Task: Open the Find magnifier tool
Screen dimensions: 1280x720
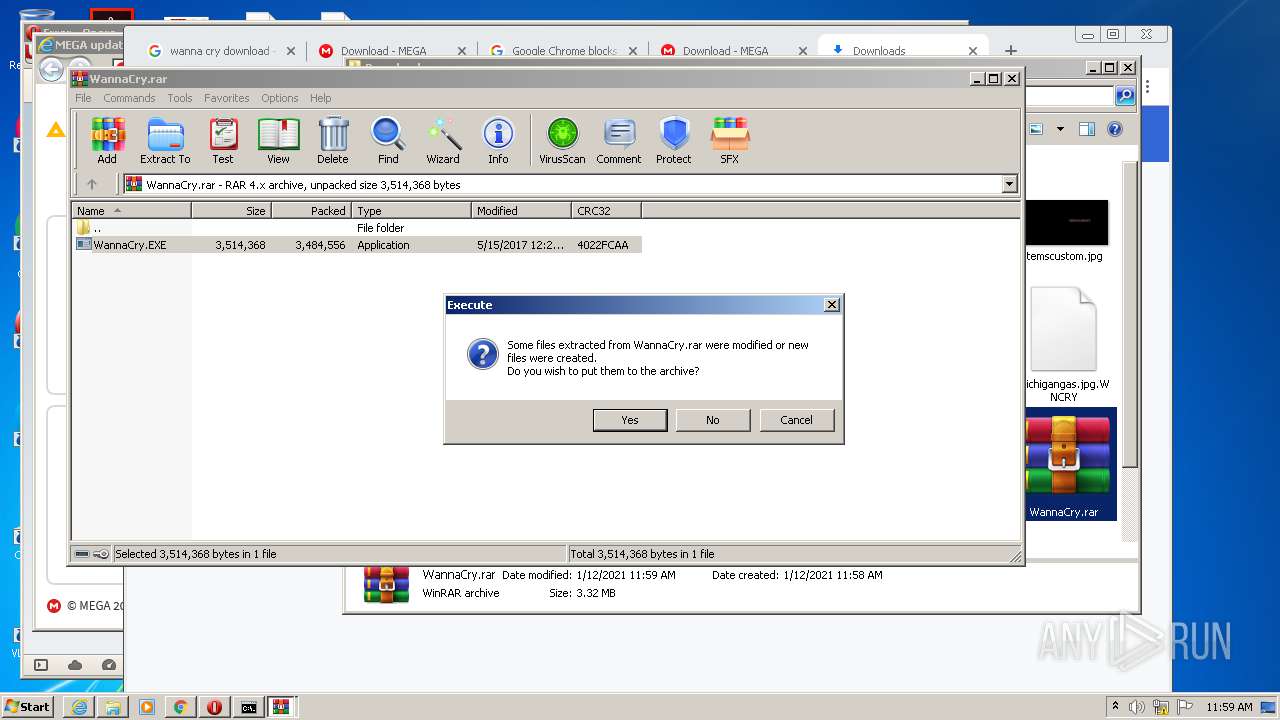Action: pos(388,140)
